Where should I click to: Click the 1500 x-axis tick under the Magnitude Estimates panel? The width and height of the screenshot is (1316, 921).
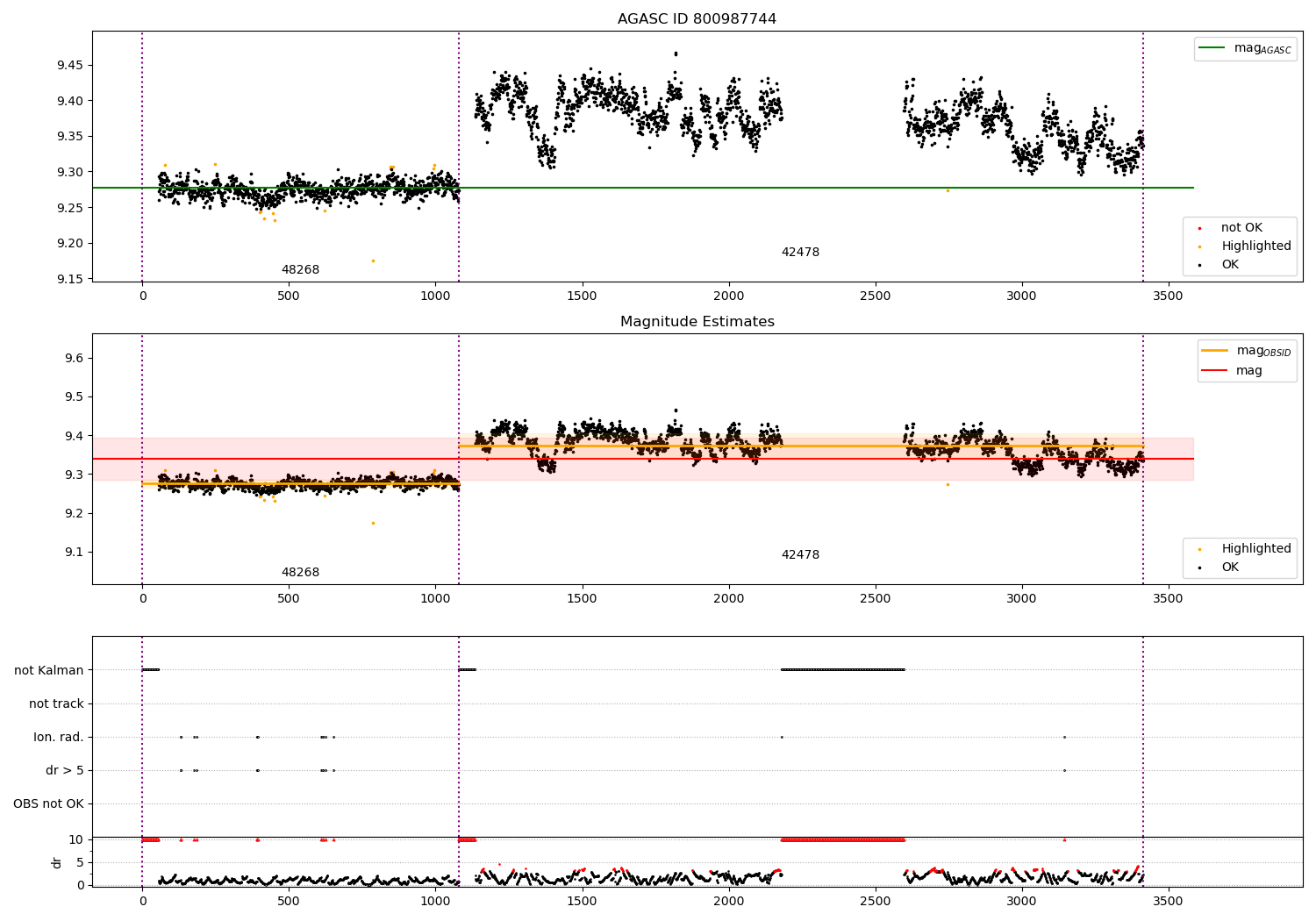(x=582, y=599)
